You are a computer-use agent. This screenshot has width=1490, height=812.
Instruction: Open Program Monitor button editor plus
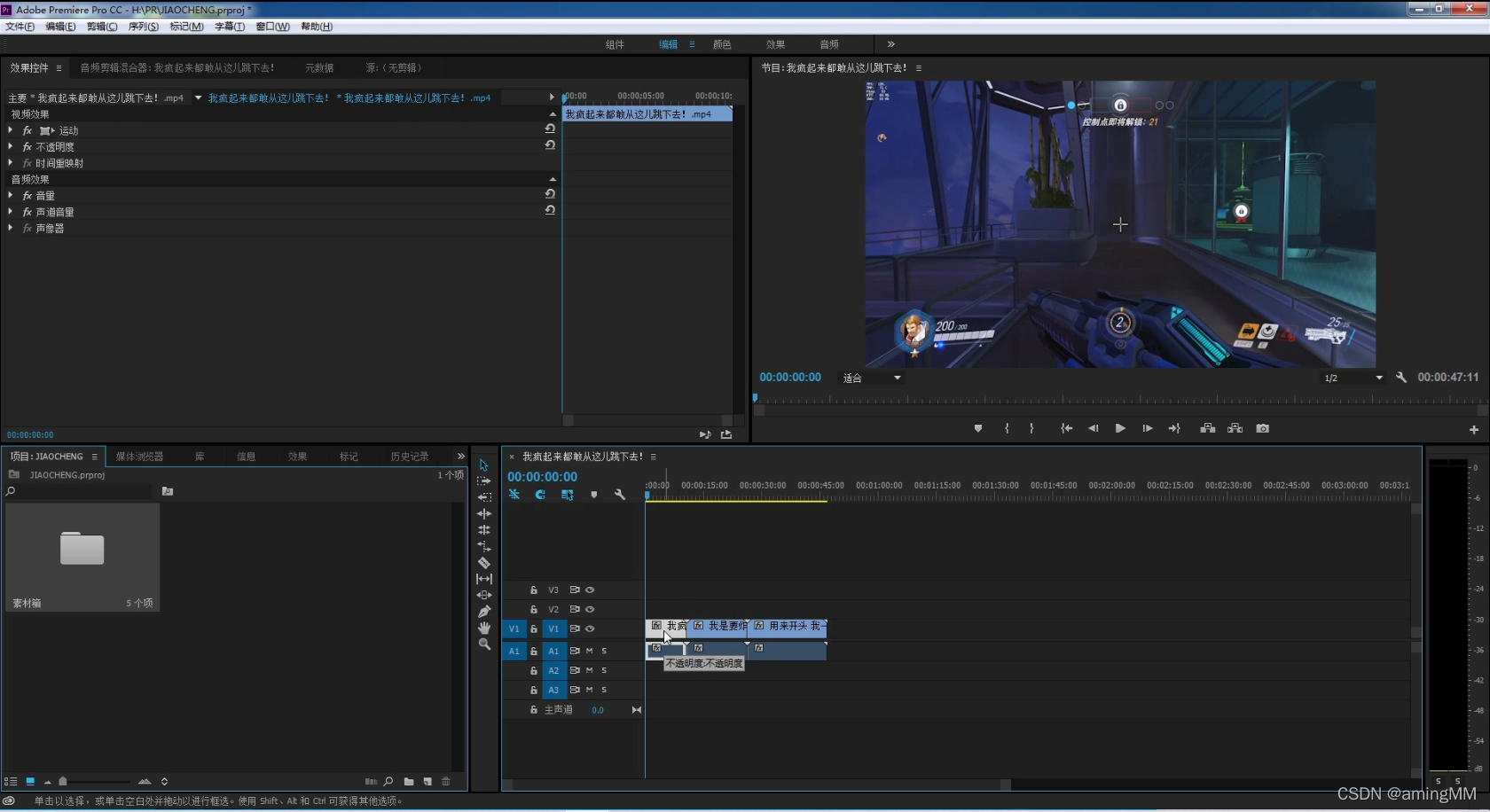click(1474, 430)
